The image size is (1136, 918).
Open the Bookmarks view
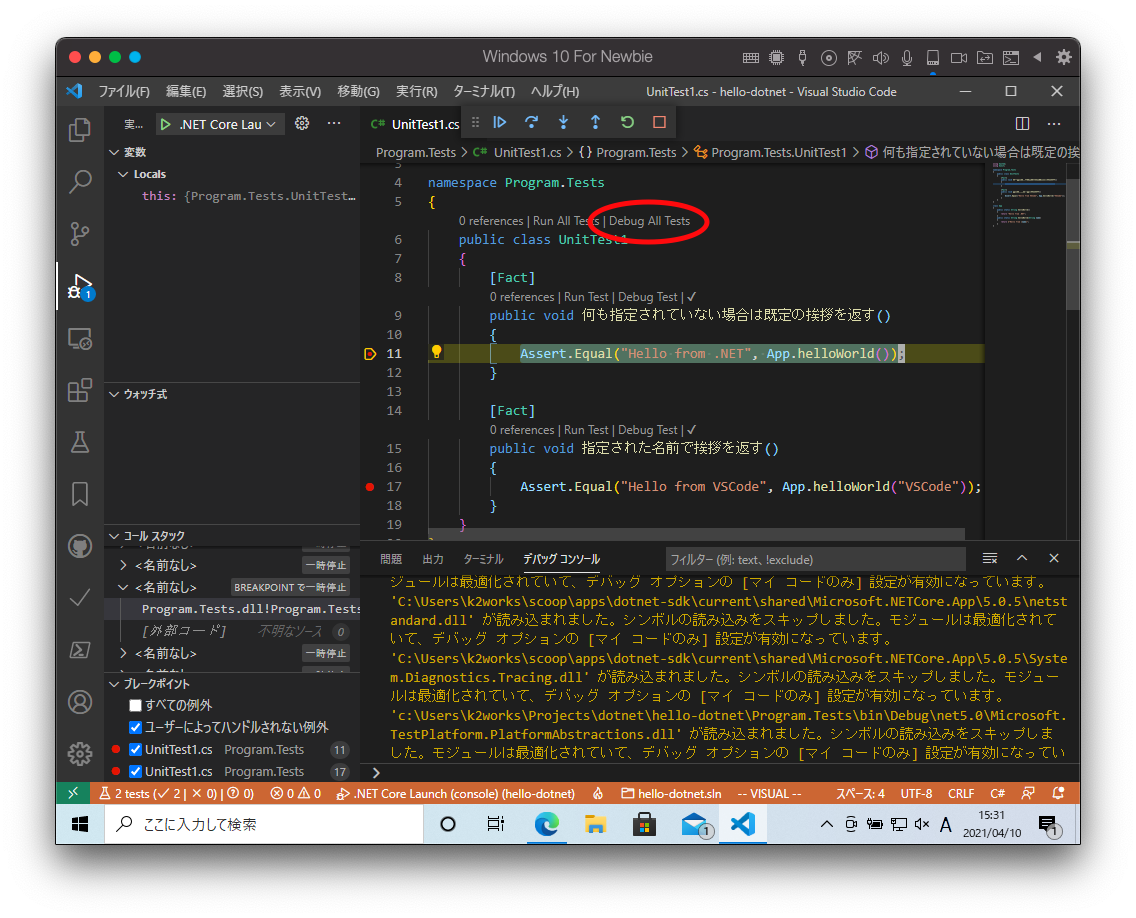tap(80, 494)
